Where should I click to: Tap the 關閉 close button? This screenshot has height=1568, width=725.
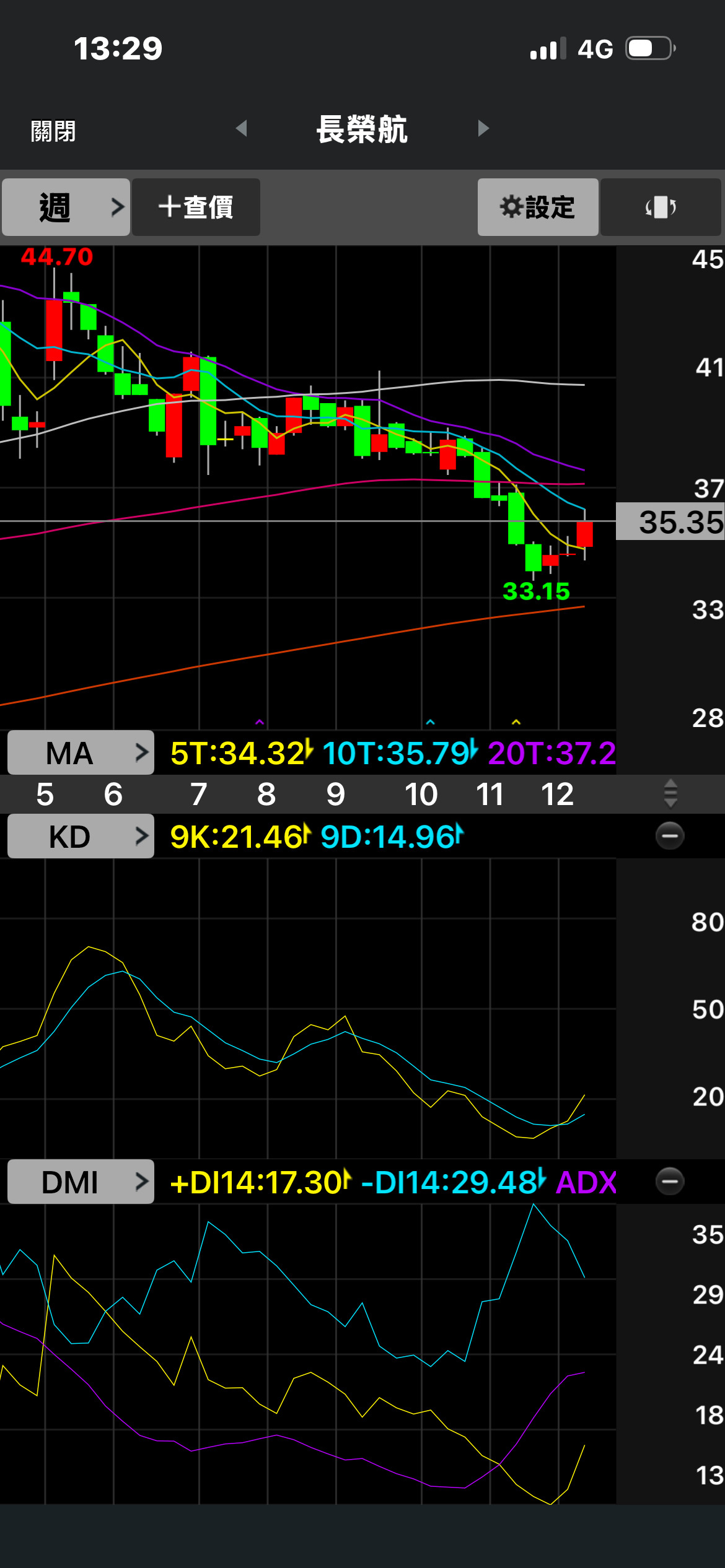pyautogui.click(x=53, y=131)
